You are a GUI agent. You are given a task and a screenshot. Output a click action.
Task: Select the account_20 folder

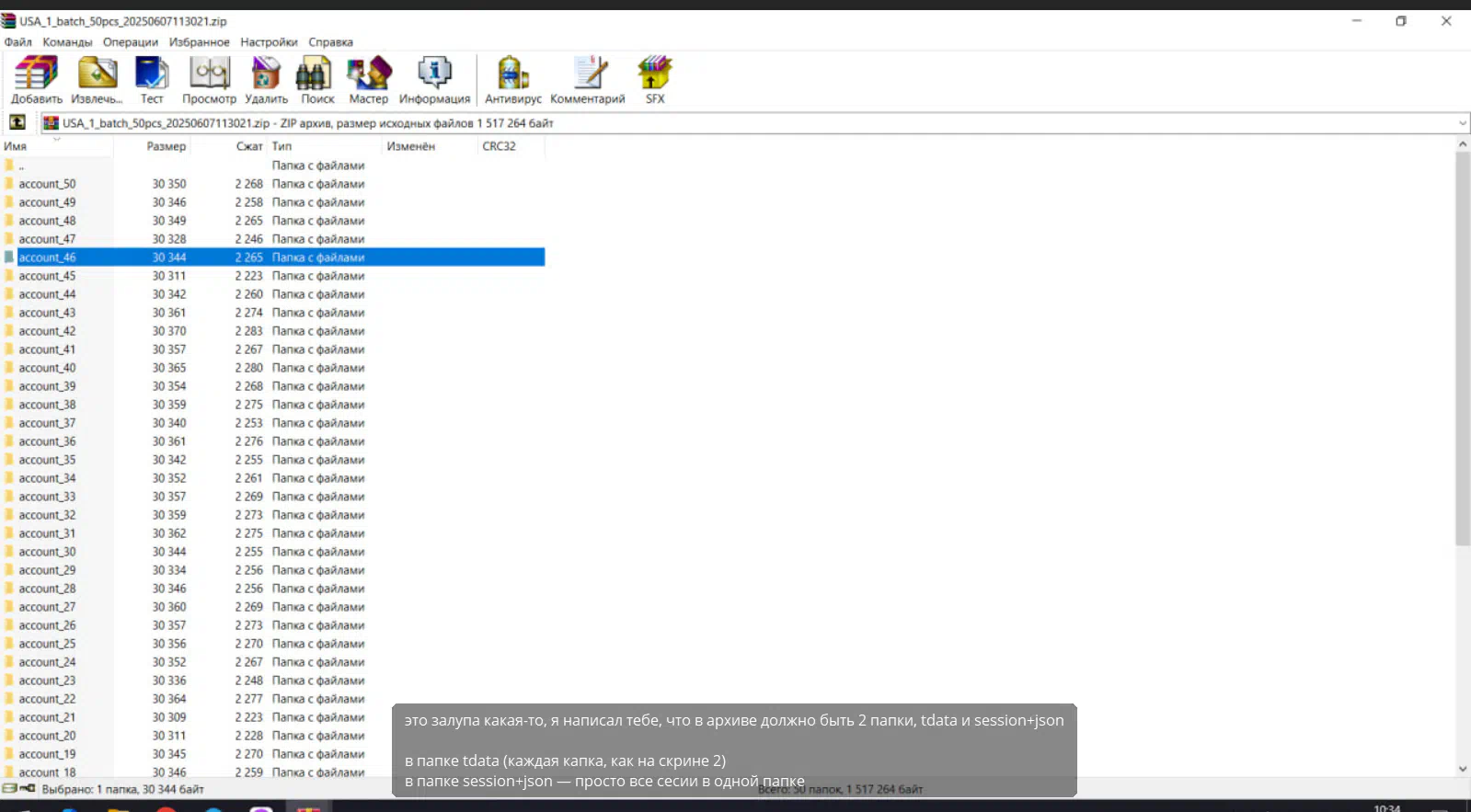click(x=273, y=736)
